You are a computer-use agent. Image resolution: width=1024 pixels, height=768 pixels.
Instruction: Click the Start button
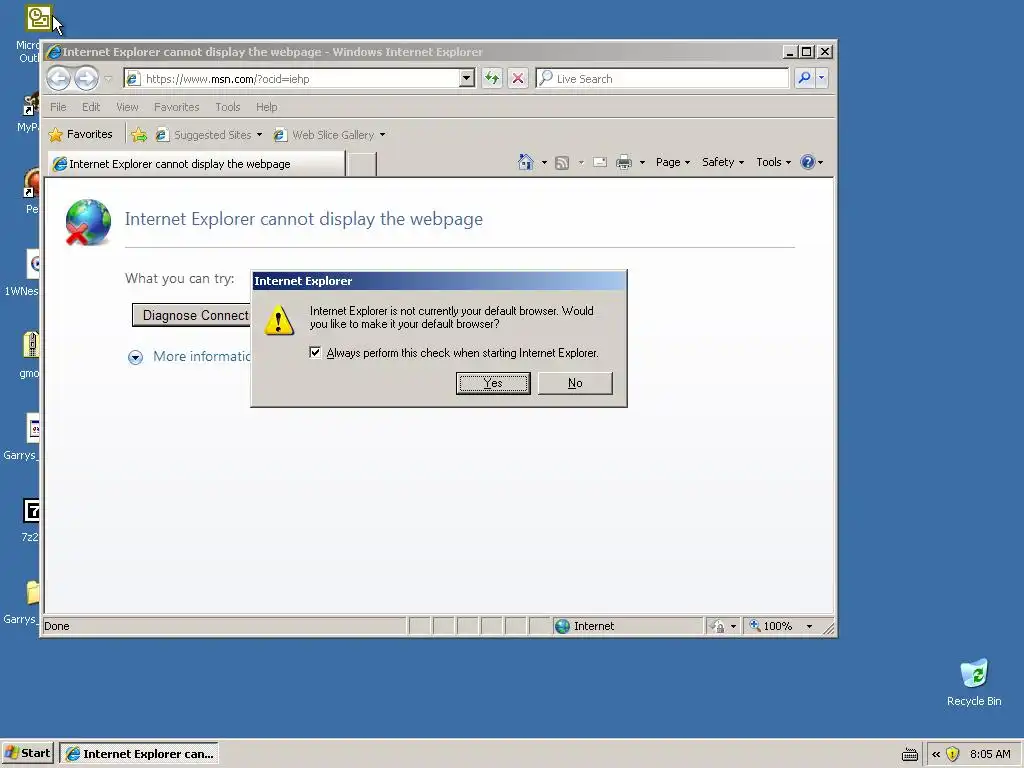28,754
